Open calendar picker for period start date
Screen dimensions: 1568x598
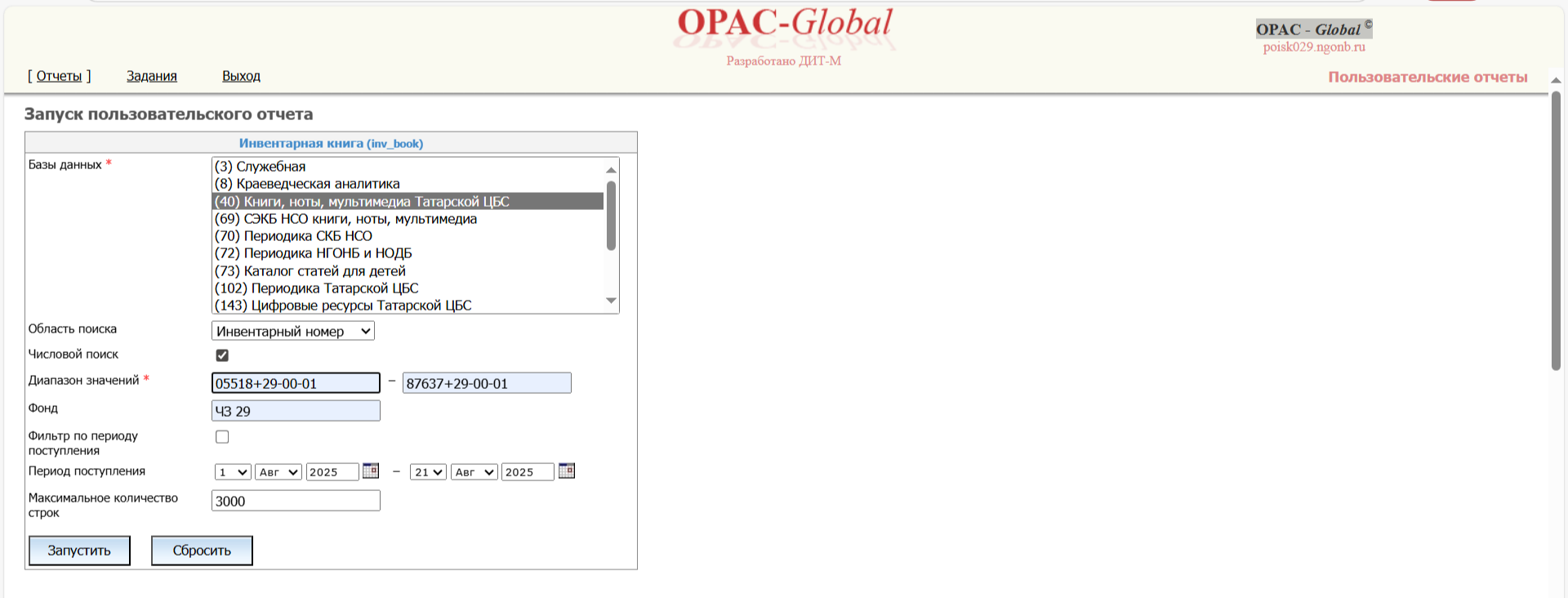(370, 471)
